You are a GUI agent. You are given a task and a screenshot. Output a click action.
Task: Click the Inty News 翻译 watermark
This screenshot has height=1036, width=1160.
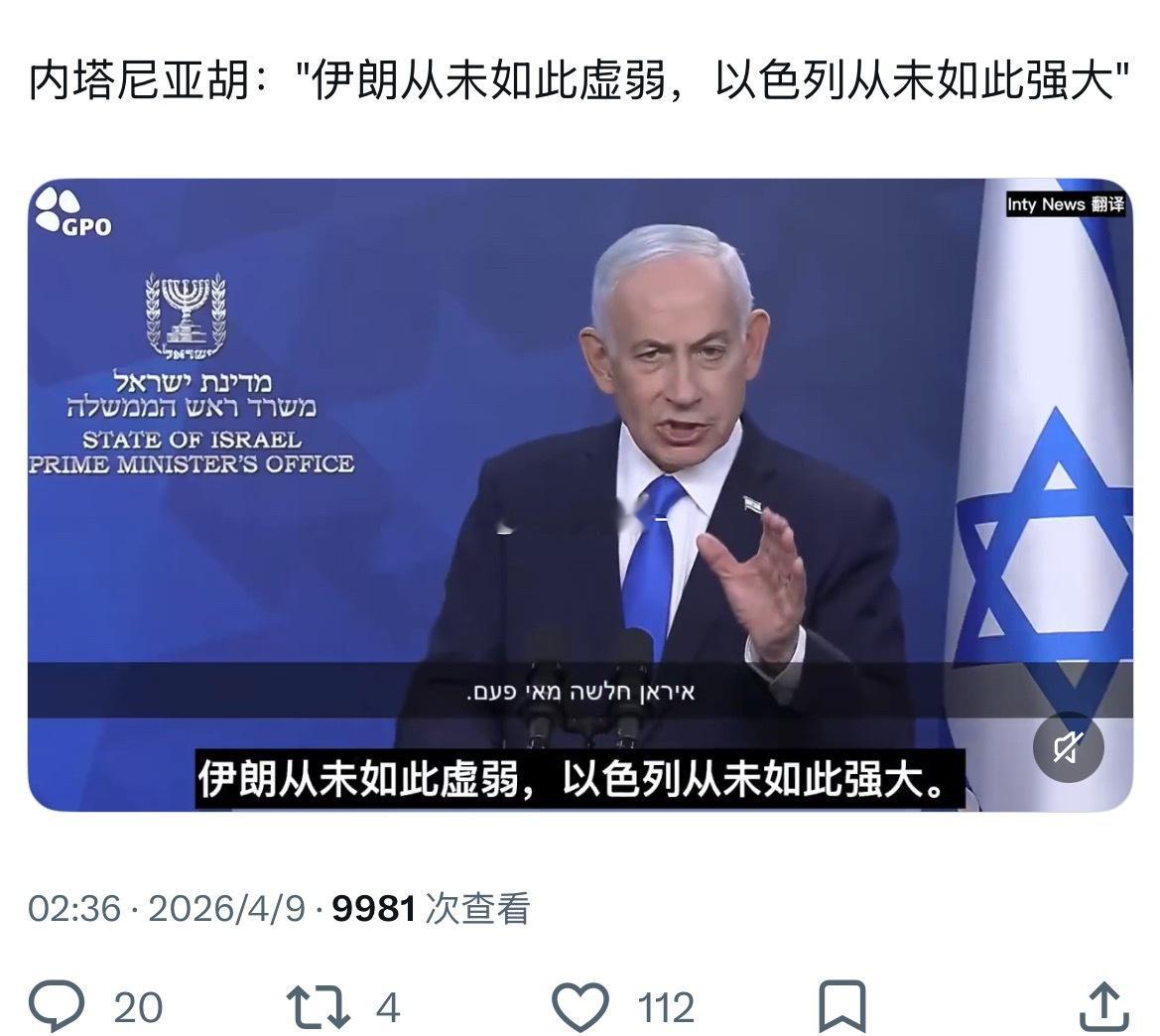(1065, 204)
